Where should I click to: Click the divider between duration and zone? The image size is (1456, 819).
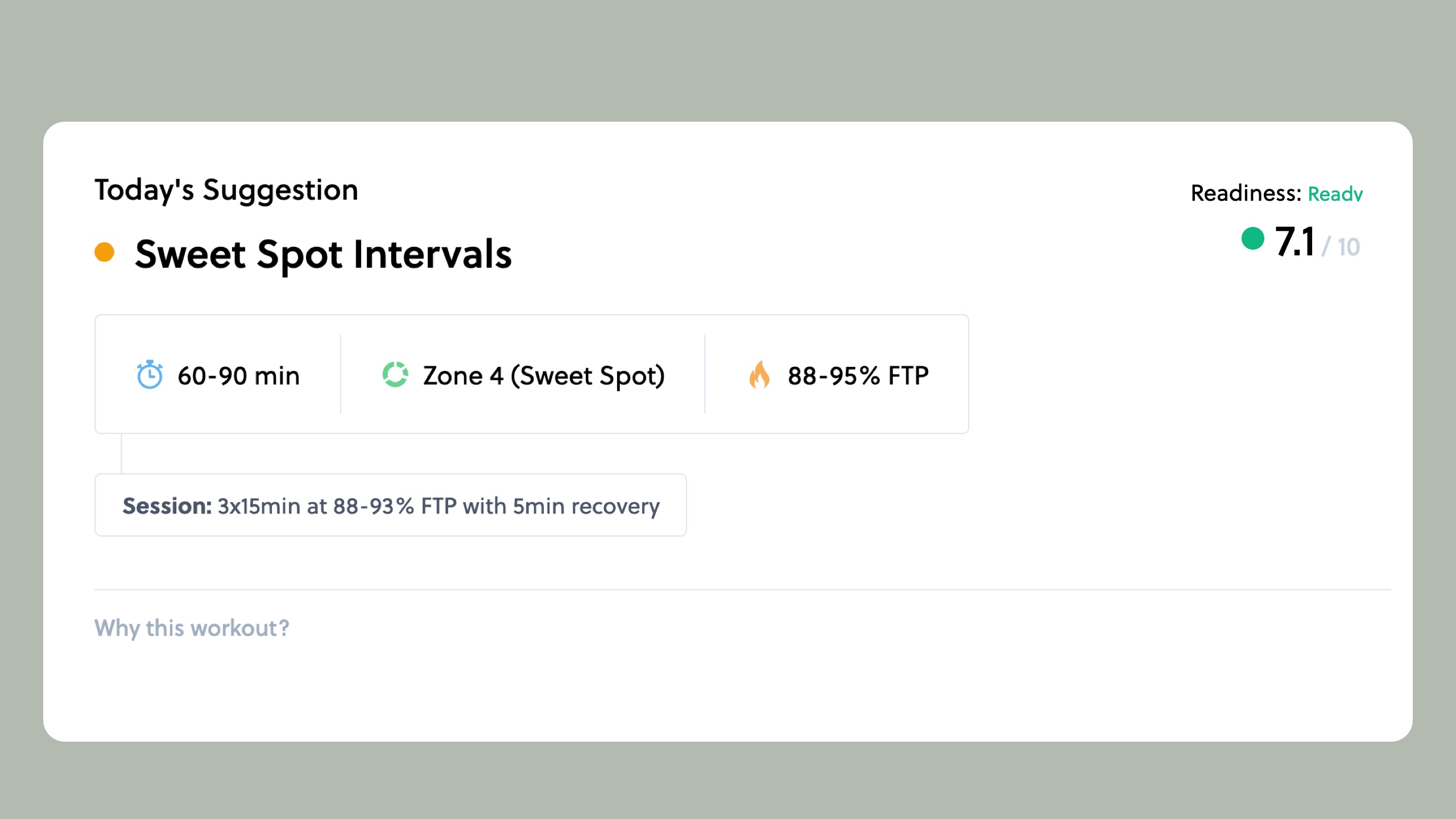(341, 374)
